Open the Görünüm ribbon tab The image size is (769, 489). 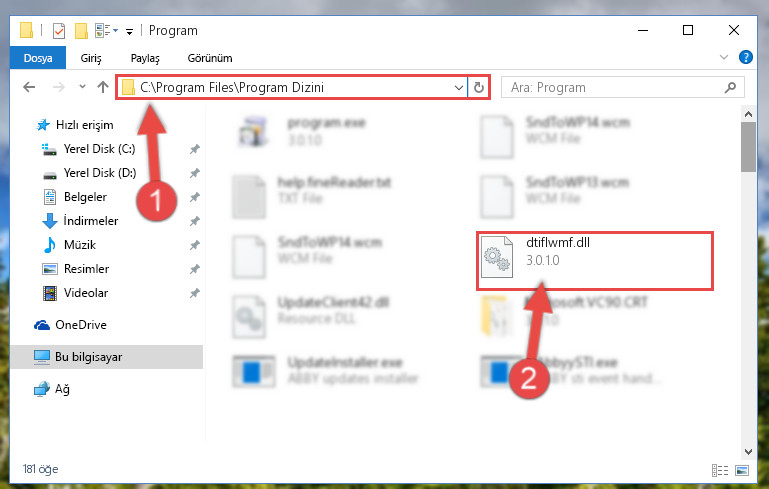pos(210,58)
